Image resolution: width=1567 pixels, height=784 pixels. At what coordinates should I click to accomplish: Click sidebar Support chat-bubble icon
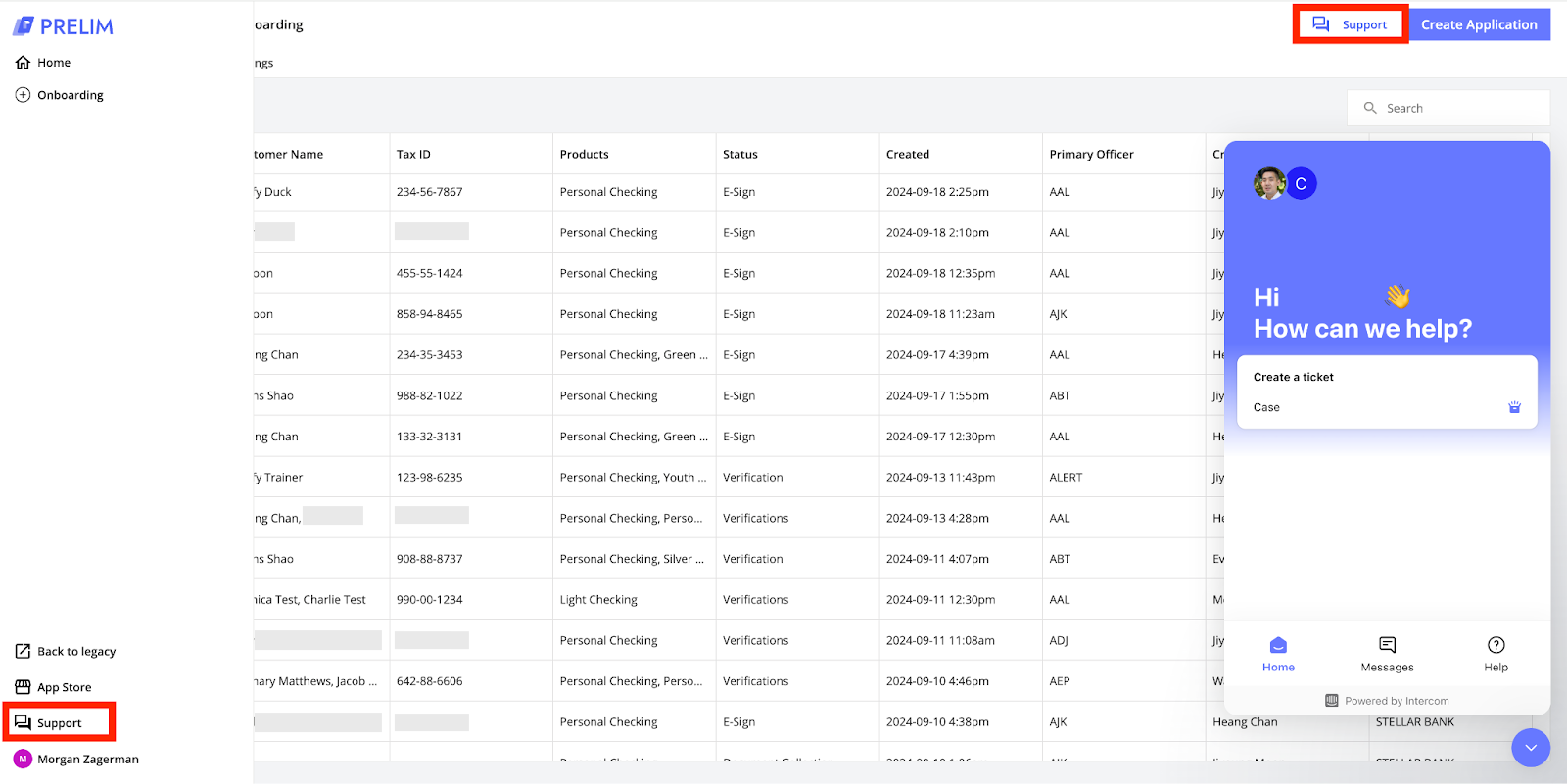pyautogui.click(x=23, y=723)
